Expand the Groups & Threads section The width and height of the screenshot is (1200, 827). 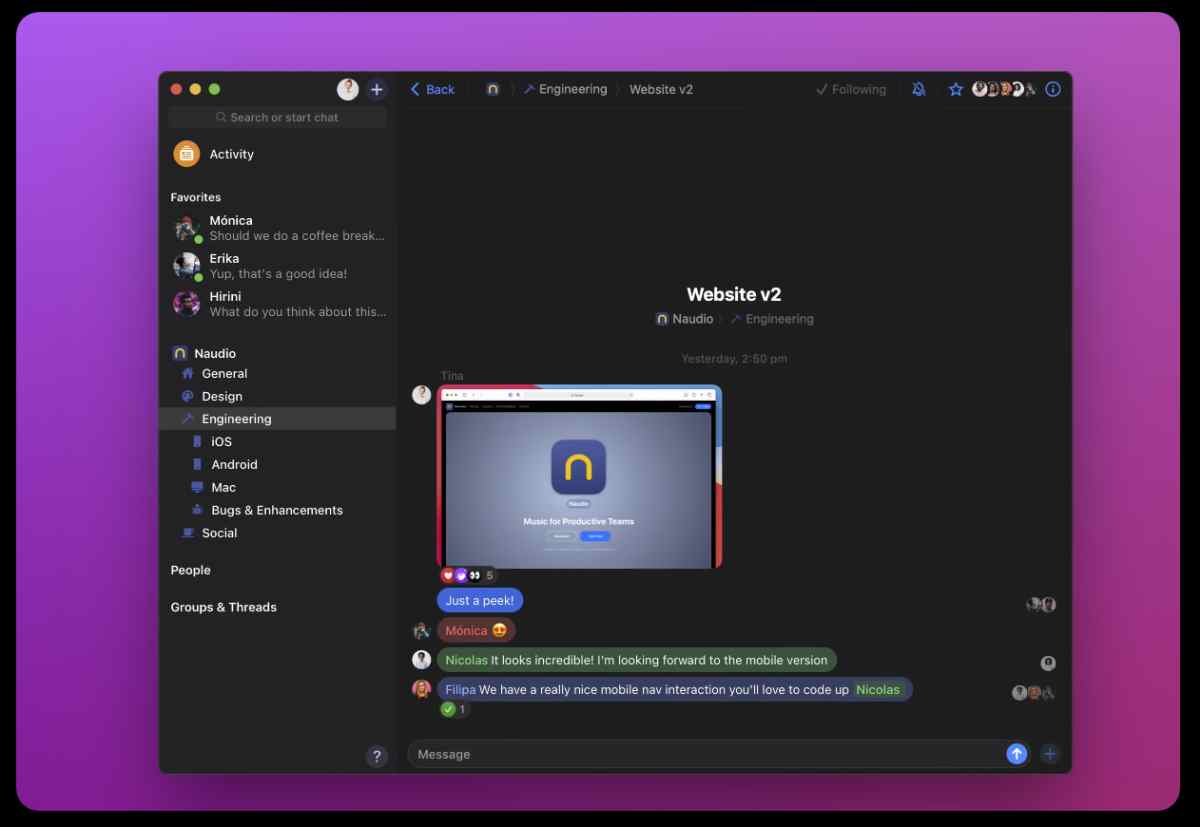coord(223,607)
